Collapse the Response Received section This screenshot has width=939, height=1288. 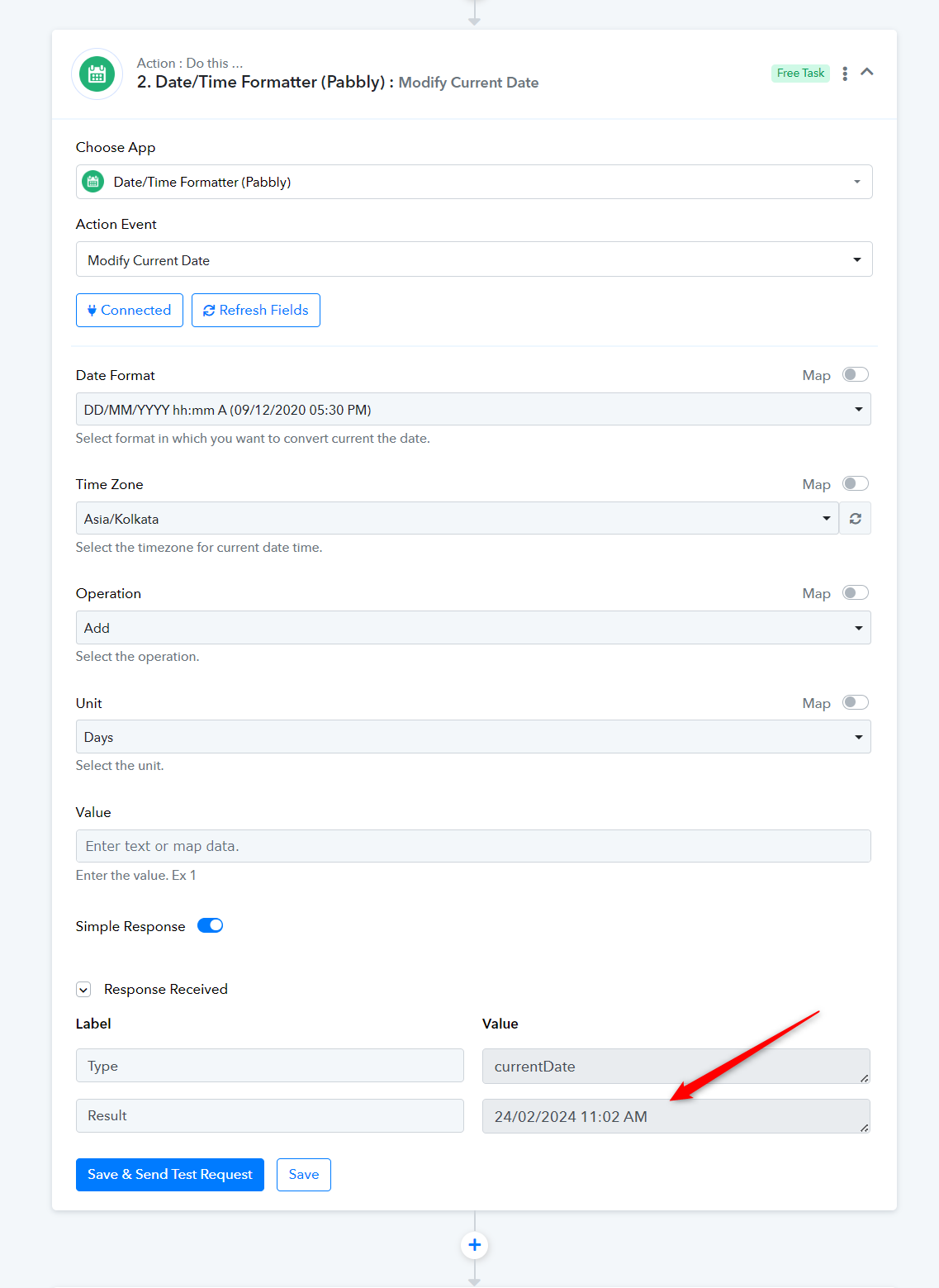(x=83, y=990)
